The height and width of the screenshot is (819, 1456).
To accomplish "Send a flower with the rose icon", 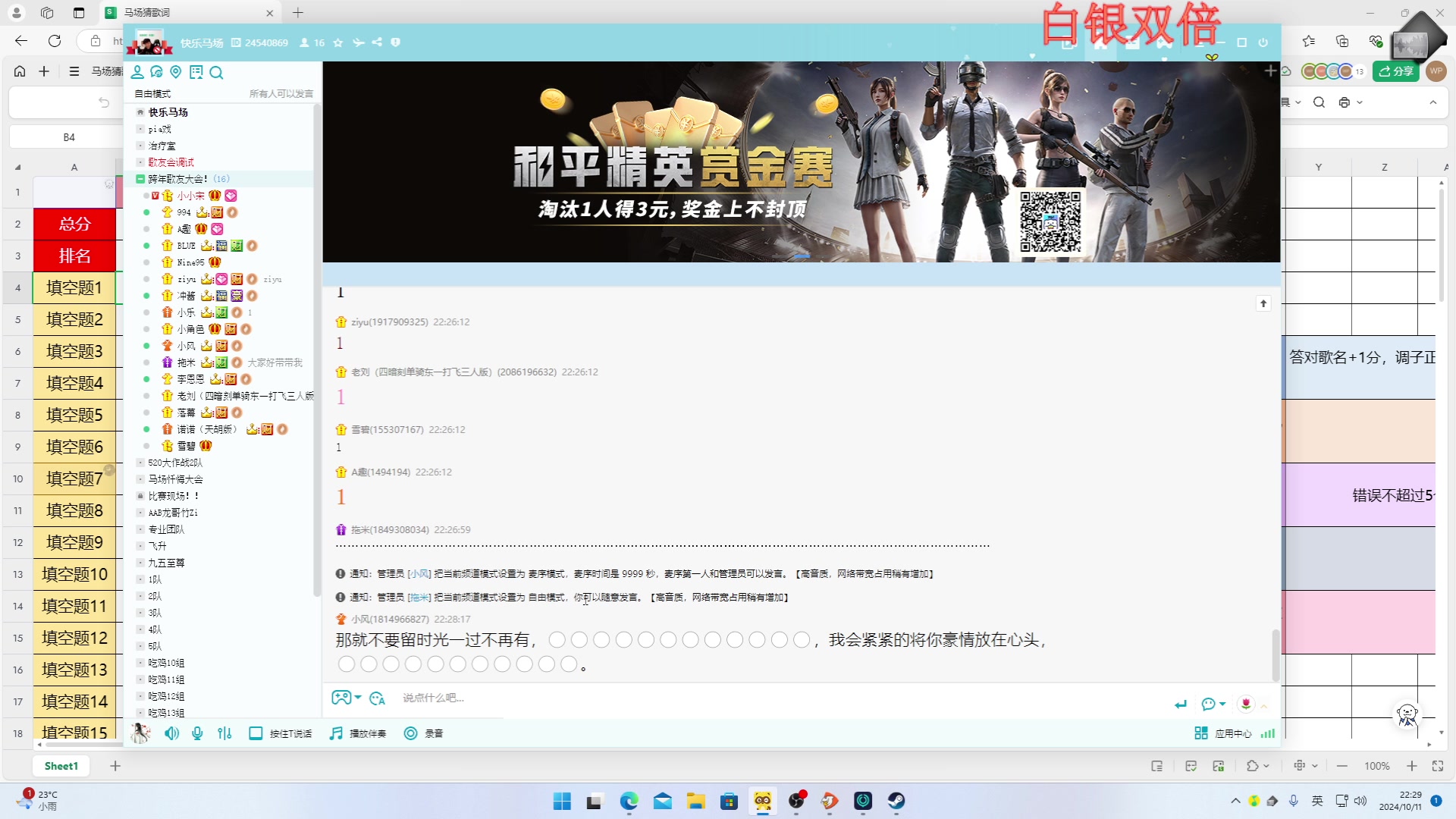I will tap(1245, 704).
